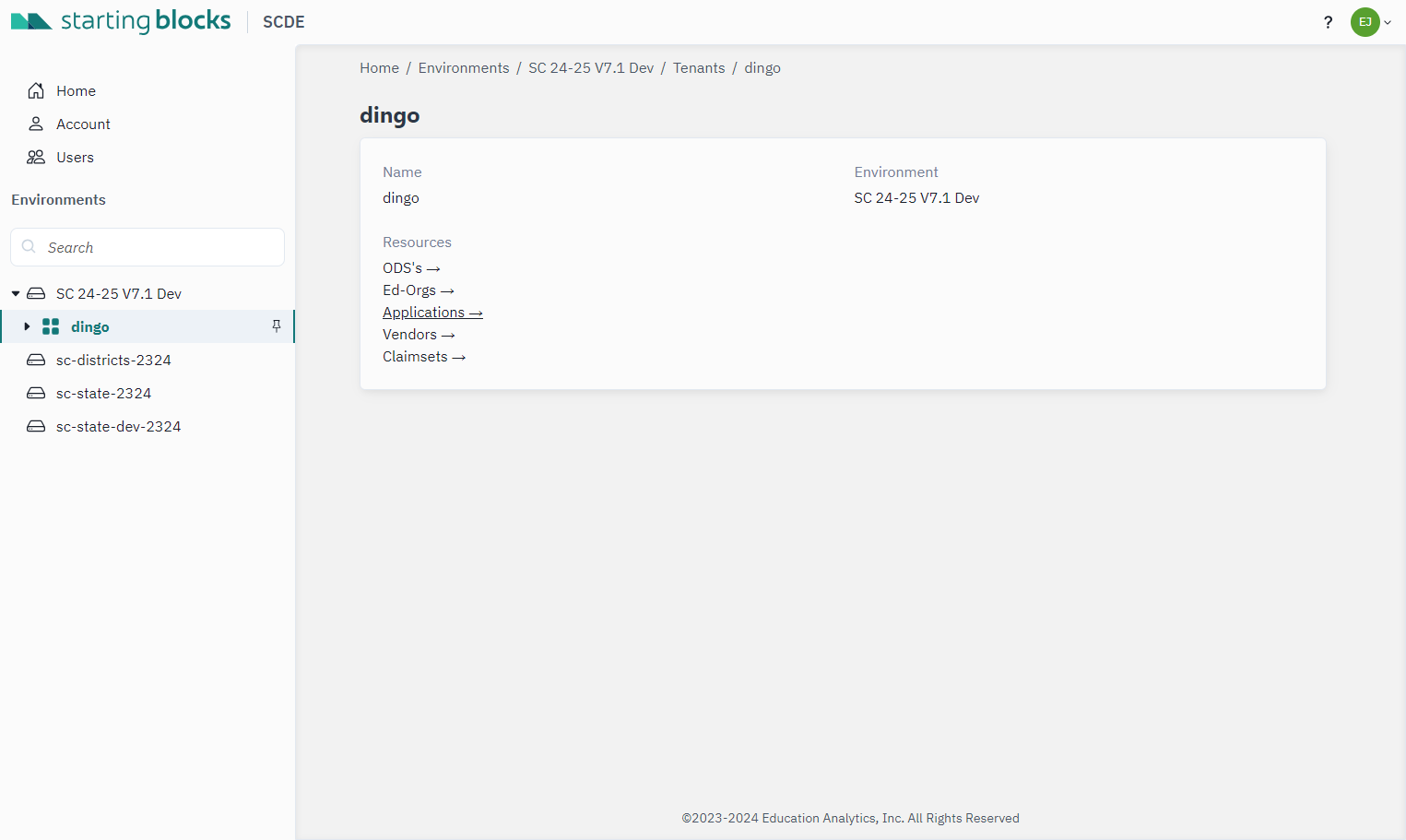This screenshot has width=1406, height=840.
Task: Click dingo in the breadcrumb
Action: coord(762,68)
